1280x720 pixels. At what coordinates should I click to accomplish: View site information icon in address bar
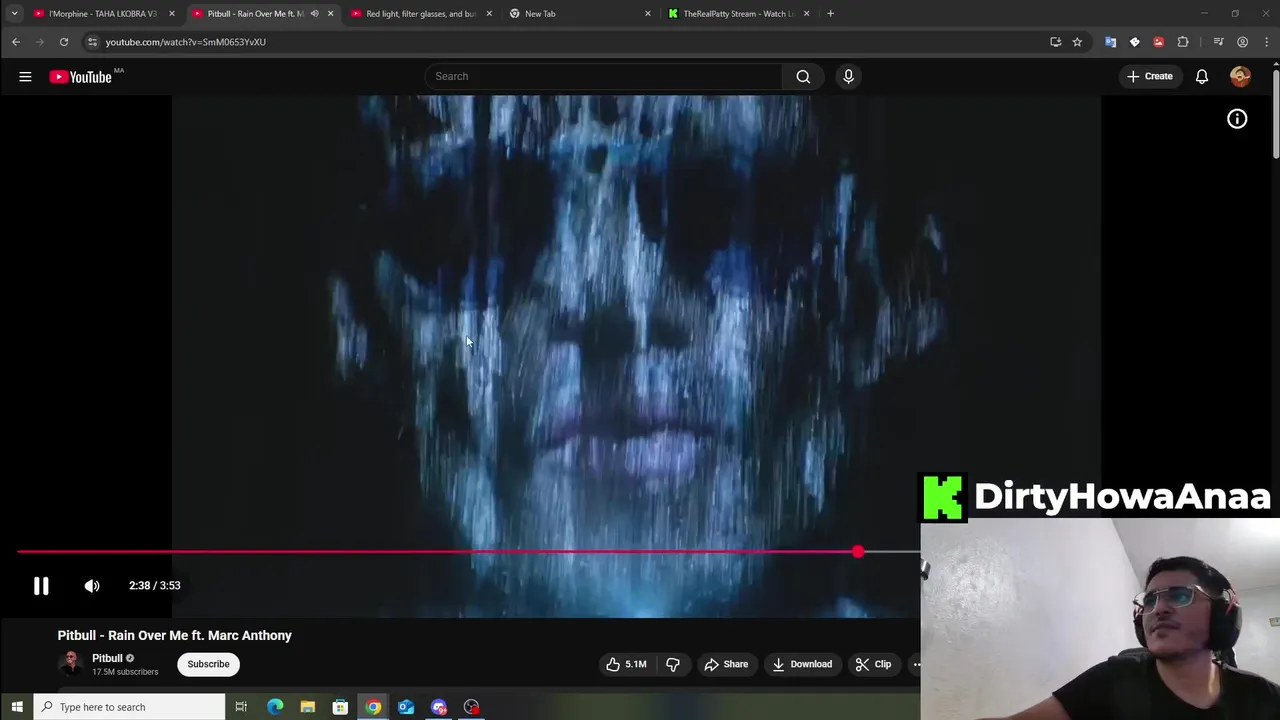pos(92,42)
